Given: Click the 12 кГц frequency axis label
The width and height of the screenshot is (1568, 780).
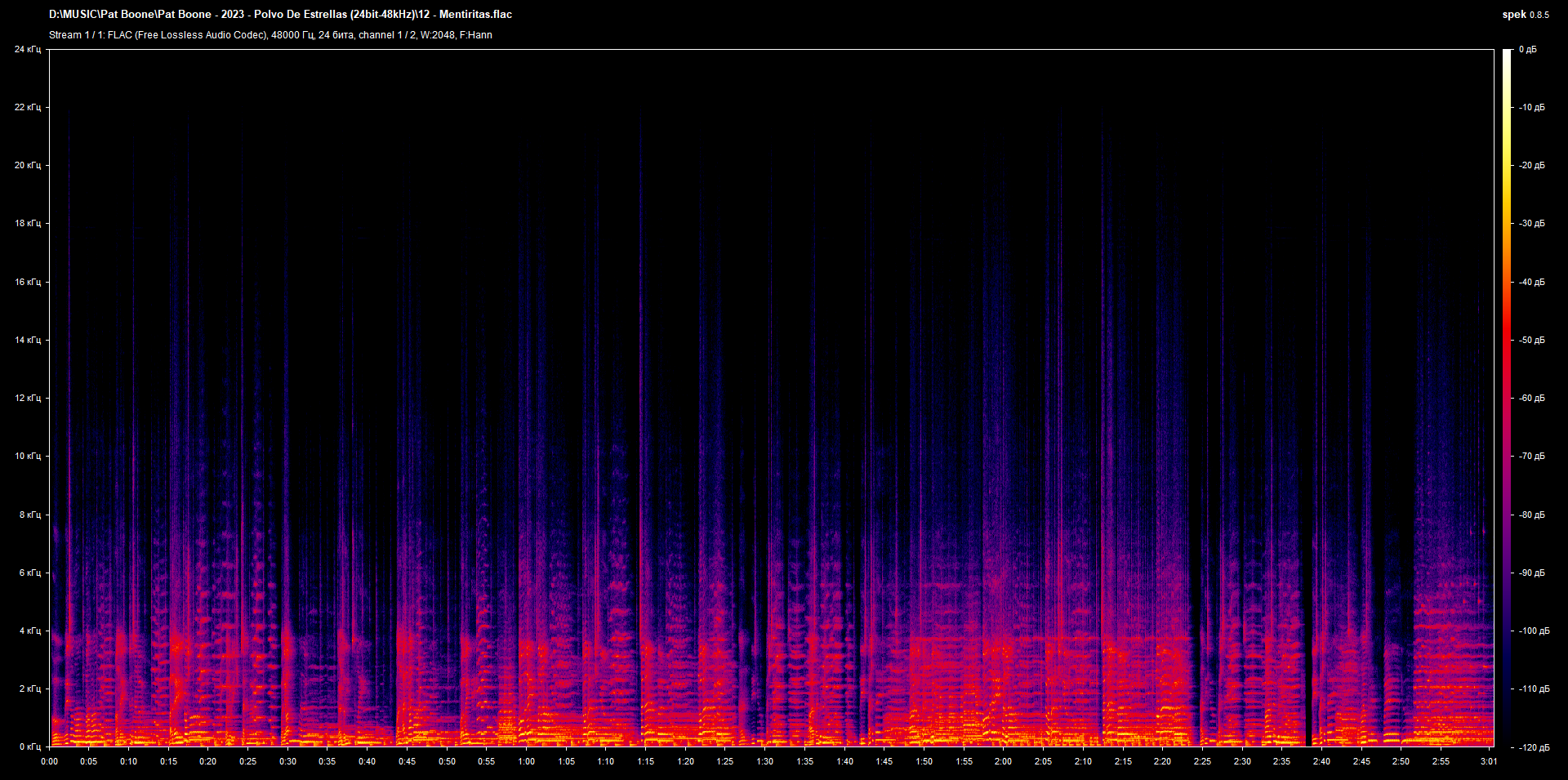Looking at the screenshot, I should [28, 399].
